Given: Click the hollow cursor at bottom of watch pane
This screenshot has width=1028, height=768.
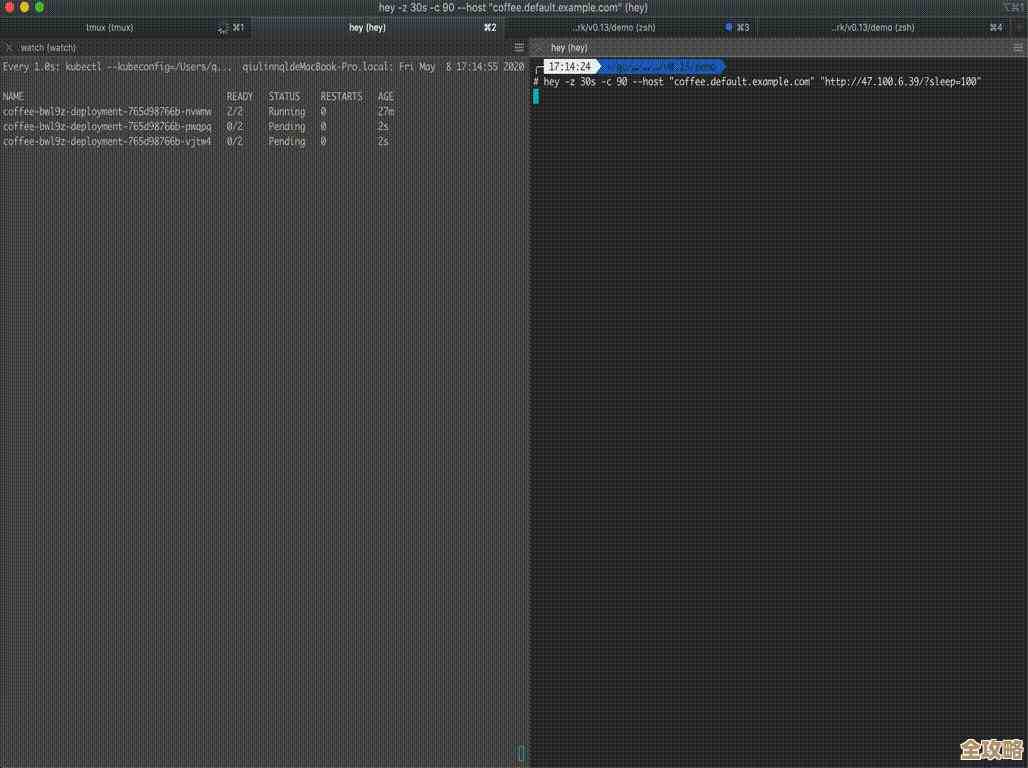Looking at the screenshot, I should click(x=521, y=753).
